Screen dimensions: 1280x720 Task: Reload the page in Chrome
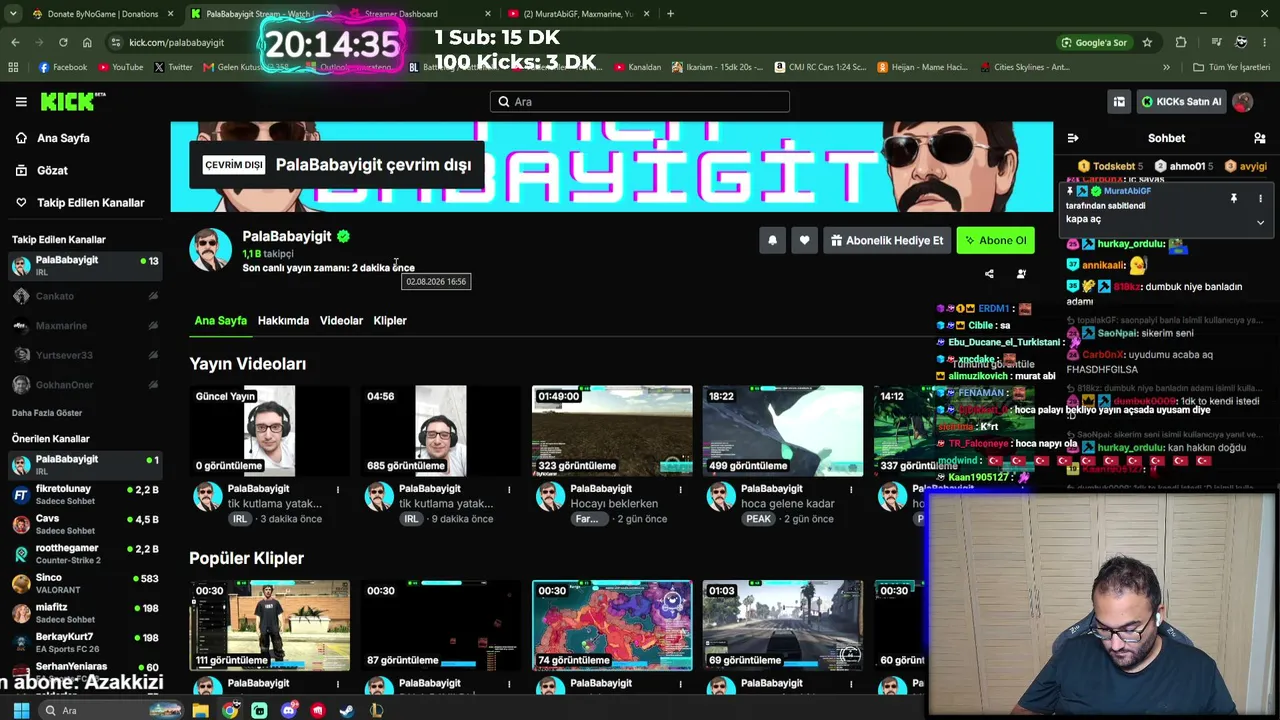point(63,42)
